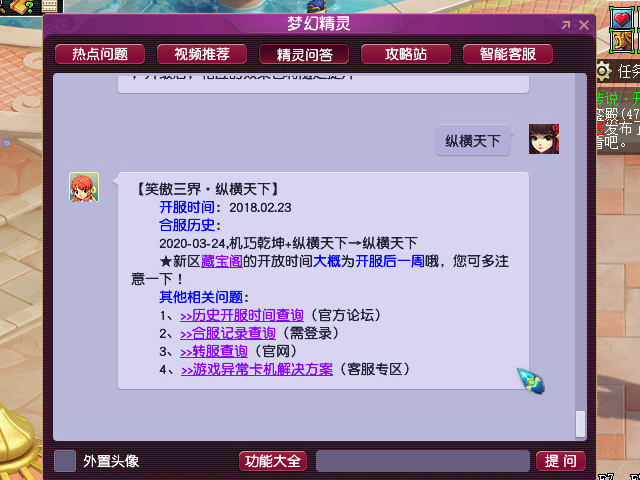Click the chat scrollbar thumb
The width and height of the screenshot is (640, 480).
pyautogui.click(x=580, y=424)
